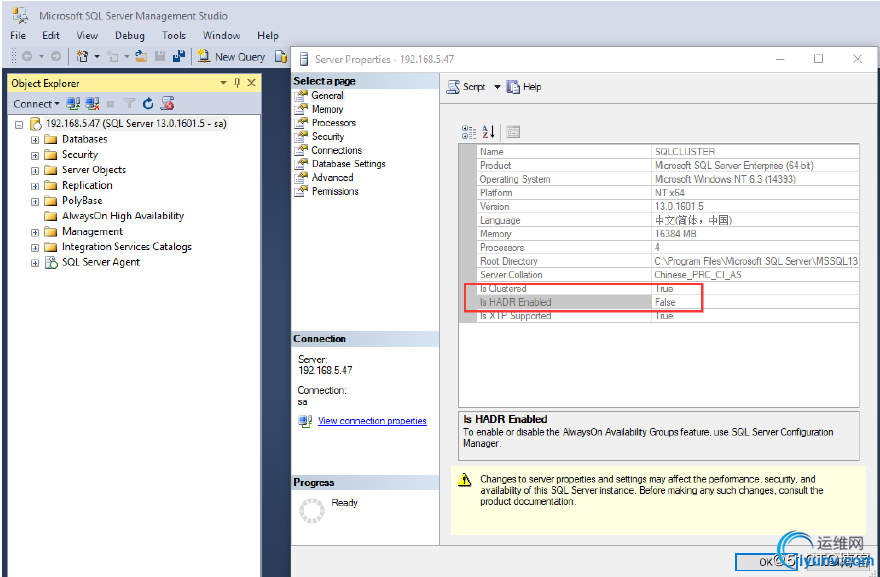Click the Property Pages icon
The image size is (880, 577).
click(513, 132)
